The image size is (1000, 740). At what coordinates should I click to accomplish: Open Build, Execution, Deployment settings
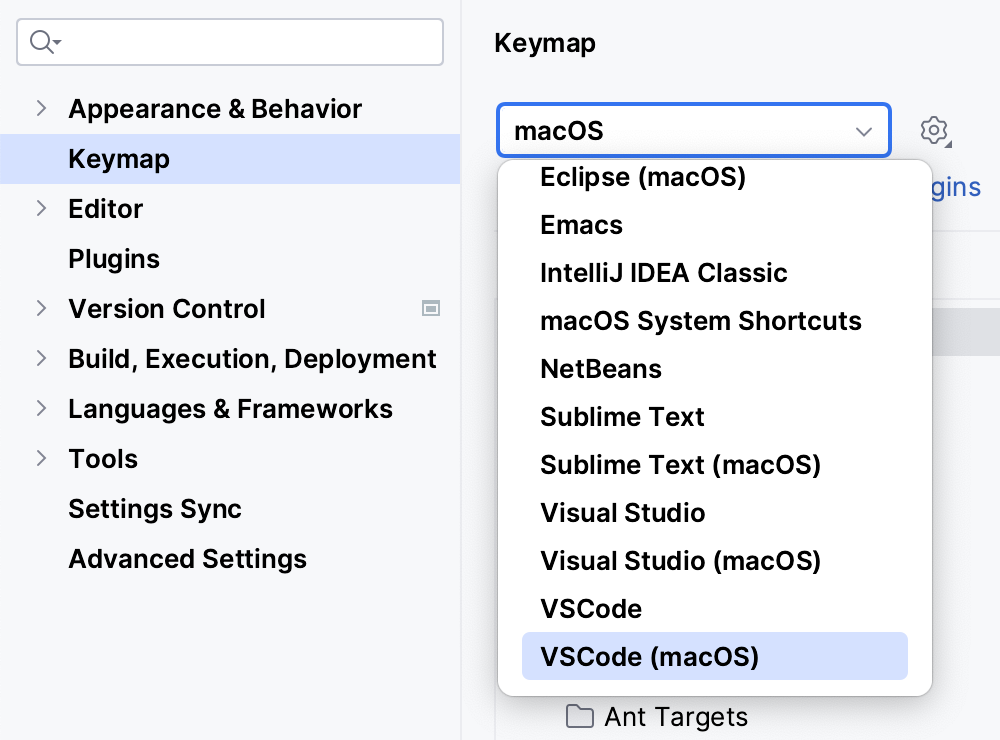click(x=252, y=359)
